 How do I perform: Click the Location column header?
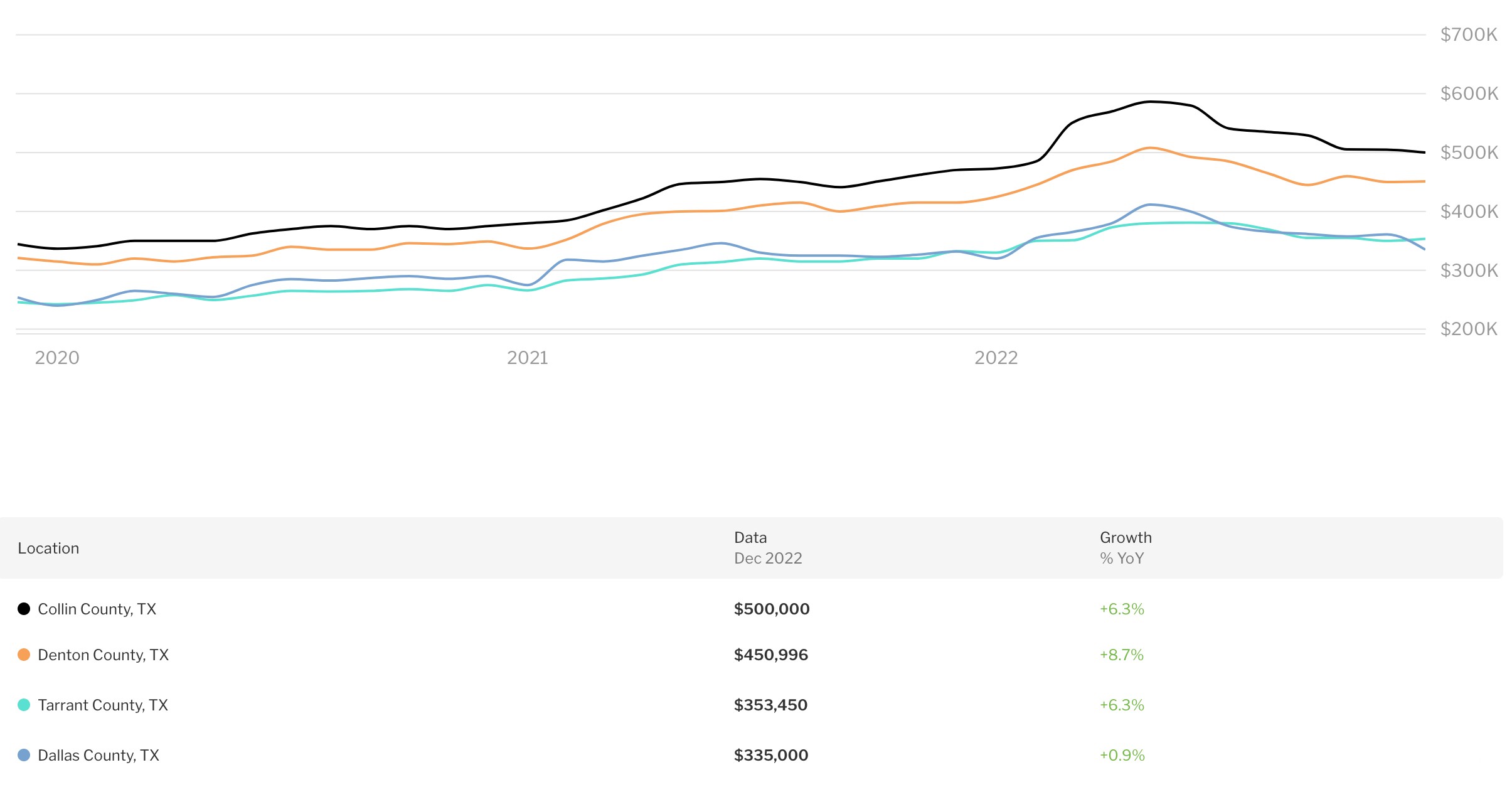coord(48,548)
